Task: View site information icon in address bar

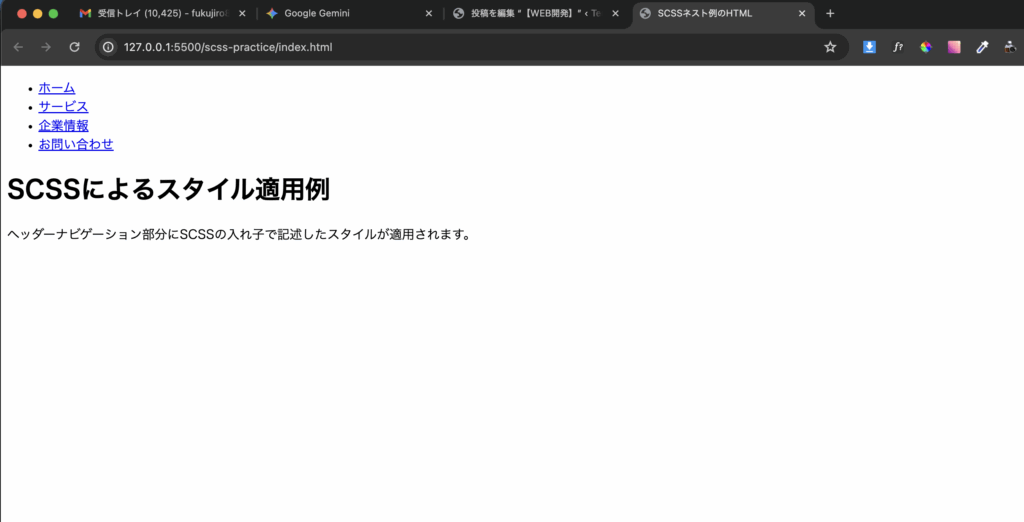Action: [109, 47]
